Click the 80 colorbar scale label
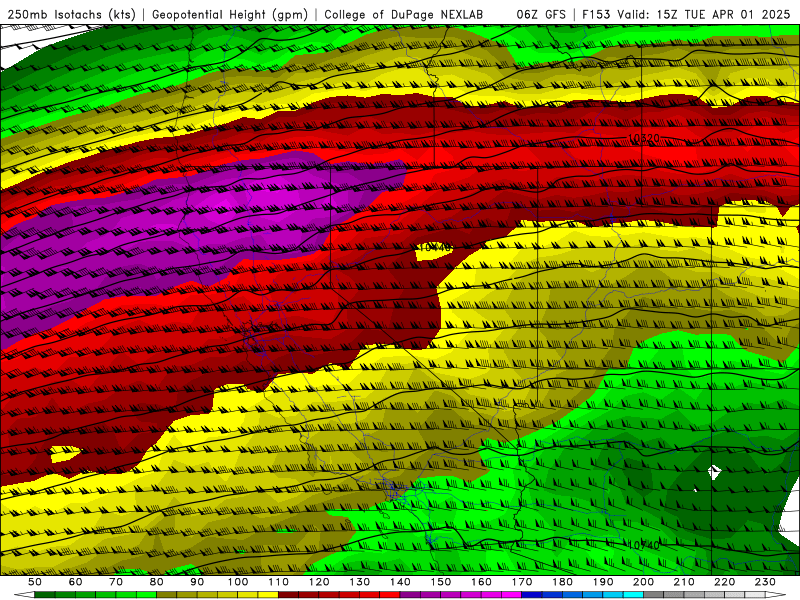The image size is (800, 600). click(156, 582)
